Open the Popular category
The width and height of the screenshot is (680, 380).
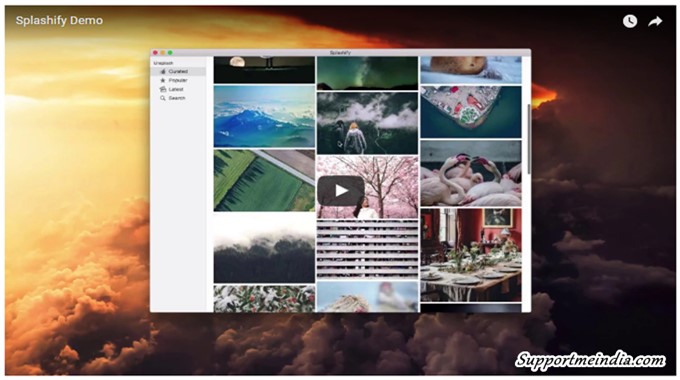coord(178,80)
